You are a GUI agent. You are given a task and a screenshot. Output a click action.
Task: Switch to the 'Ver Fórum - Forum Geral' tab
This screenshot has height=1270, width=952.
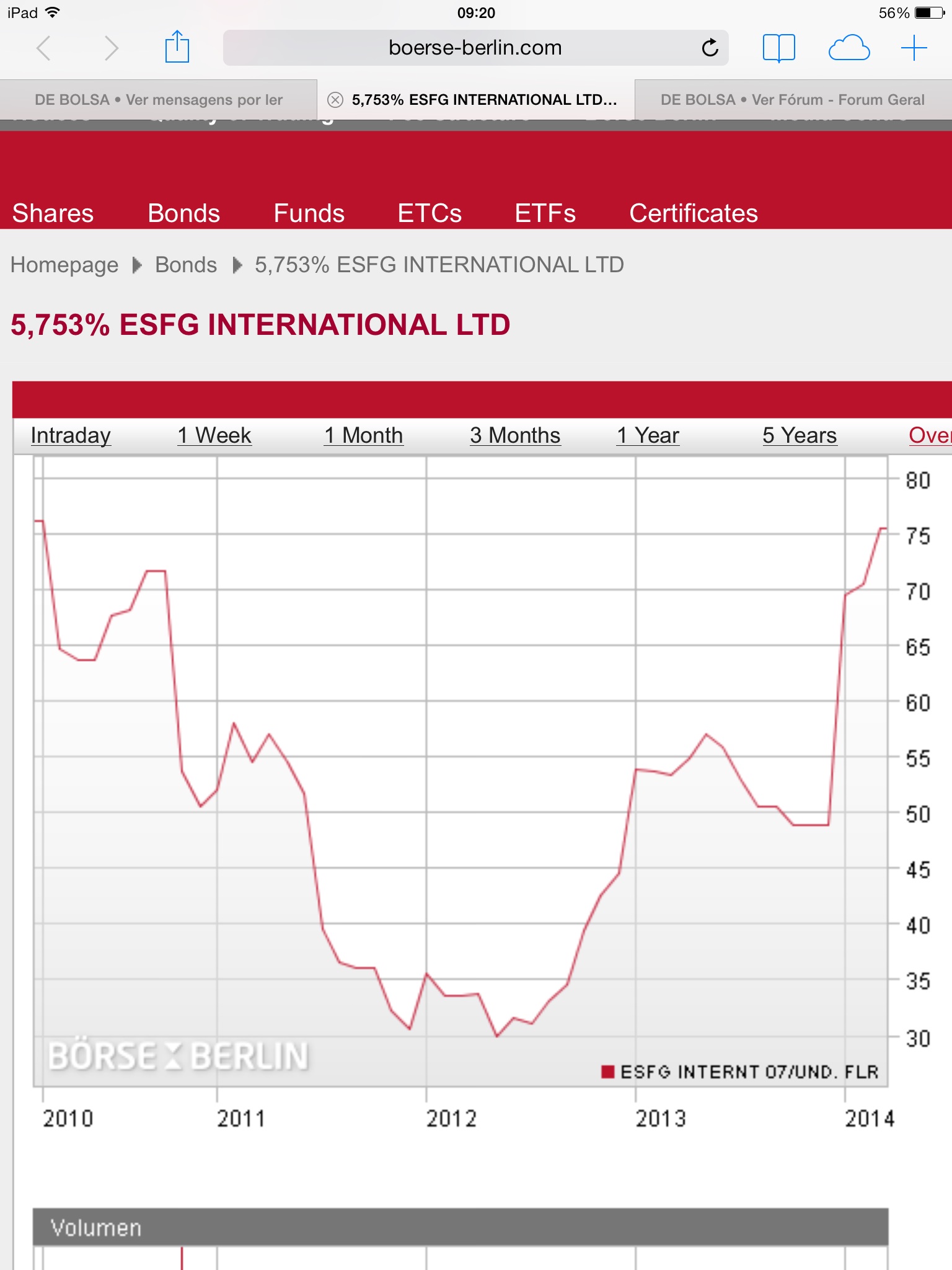pyautogui.click(x=793, y=100)
